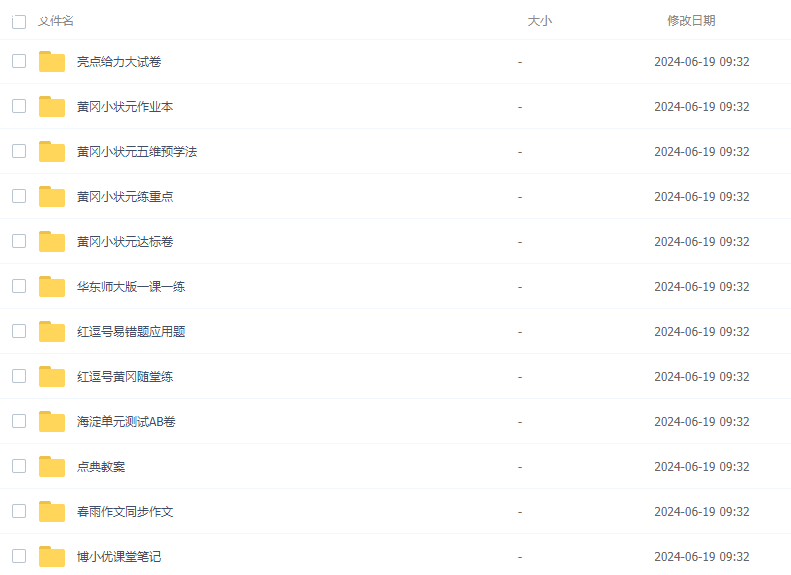Screen dimensions: 791x575
Task: Select checkbox for 华东师大版一课一练
Action: (x=19, y=286)
